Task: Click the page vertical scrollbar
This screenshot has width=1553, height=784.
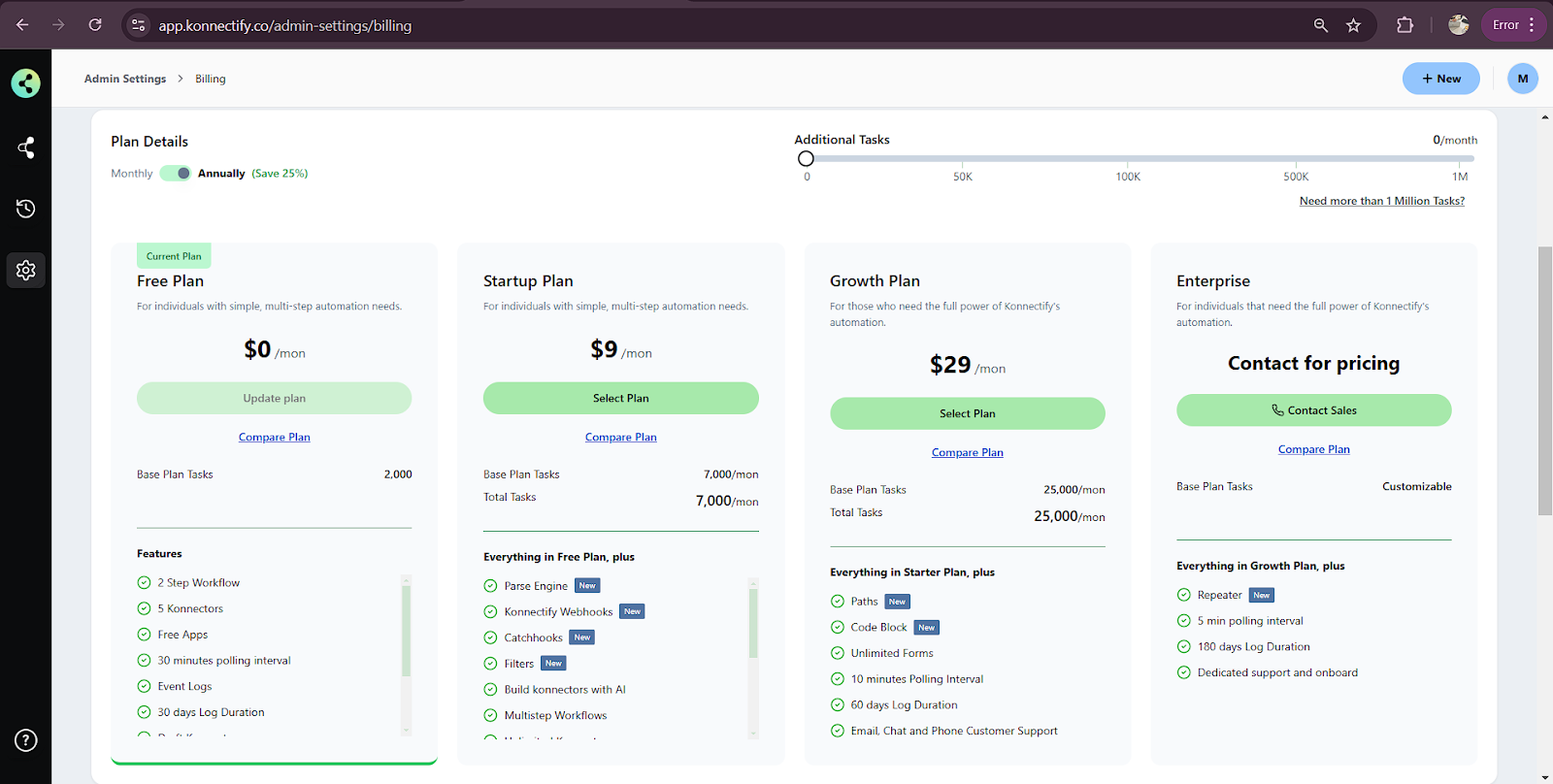Action: point(1545,380)
